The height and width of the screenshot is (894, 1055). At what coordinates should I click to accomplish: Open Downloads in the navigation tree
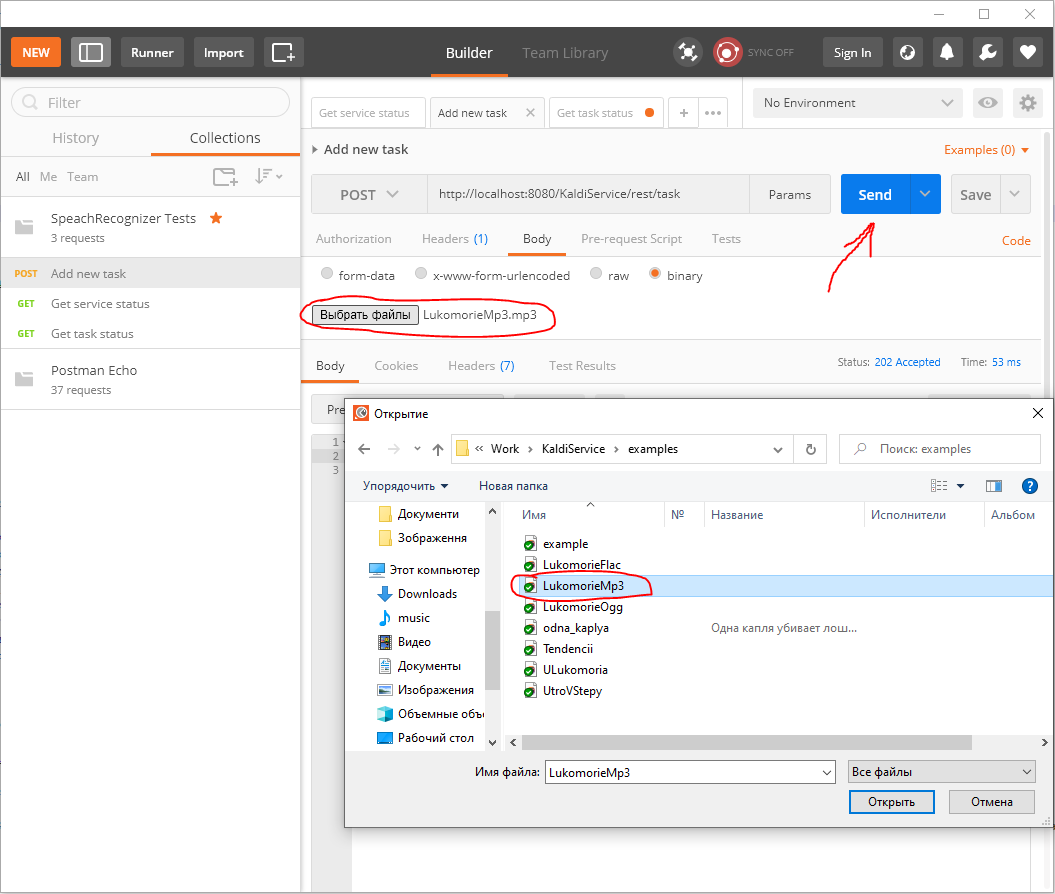[427, 594]
